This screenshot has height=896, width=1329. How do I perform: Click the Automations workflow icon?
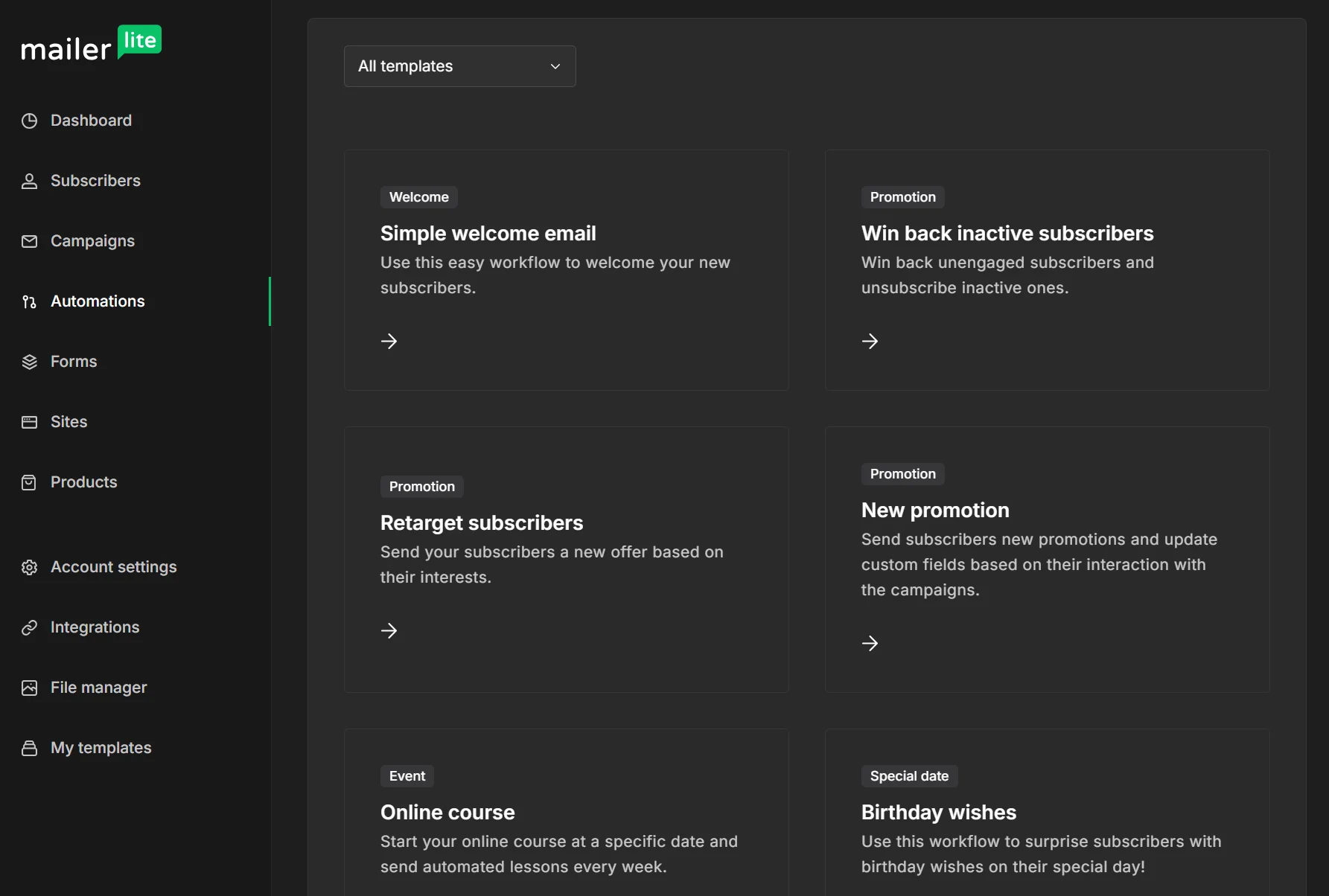point(29,301)
